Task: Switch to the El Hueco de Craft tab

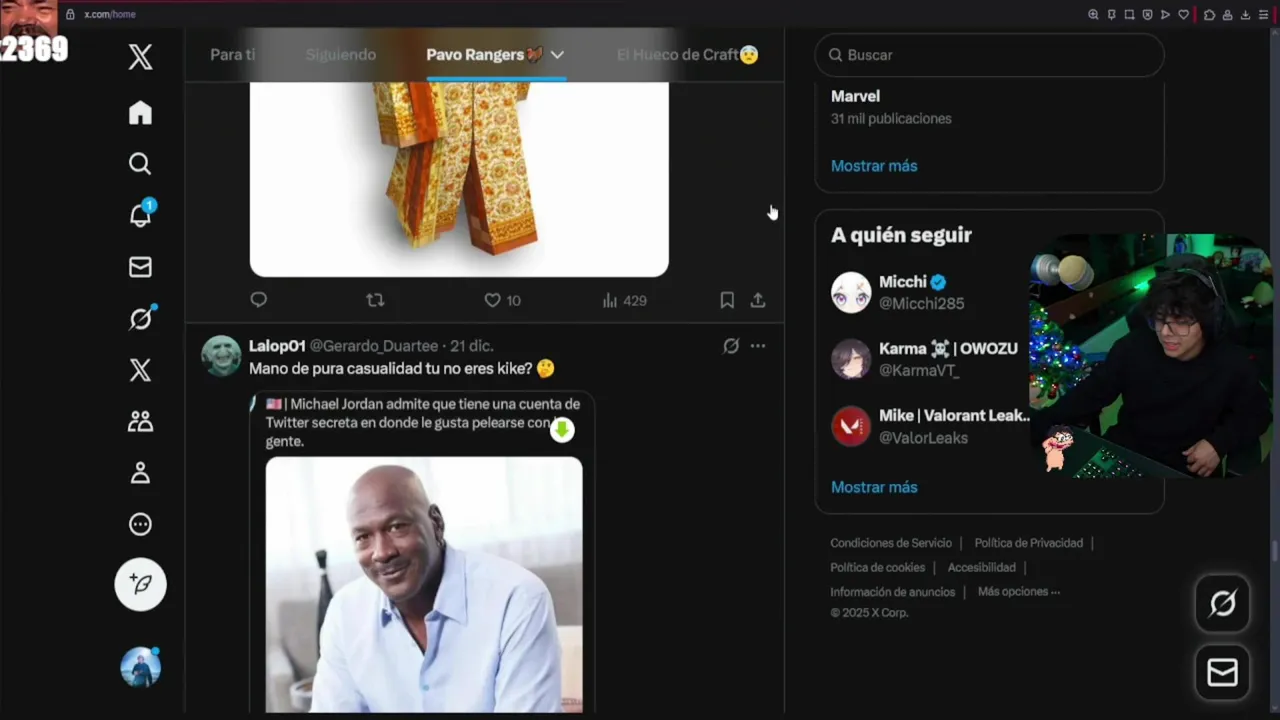Action: click(688, 55)
